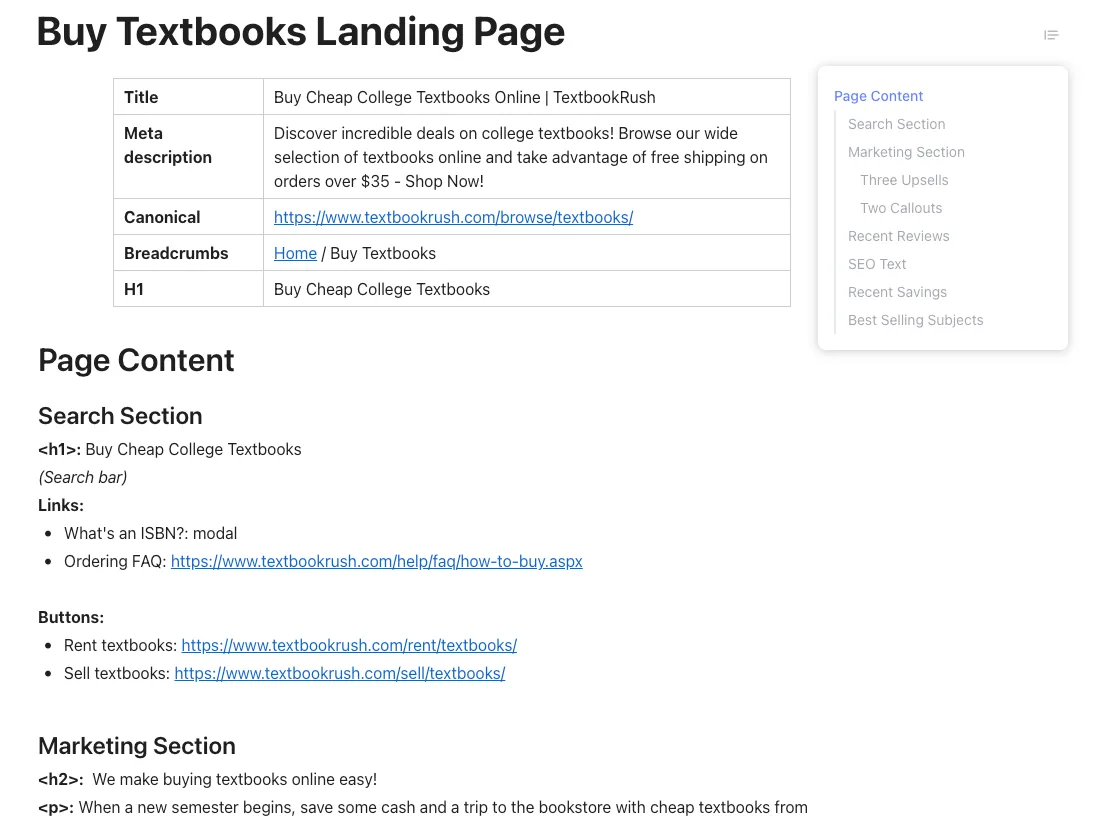Select the 'Canonical' label cell
Screen dimensions: 1110x823
(x=188, y=217)
